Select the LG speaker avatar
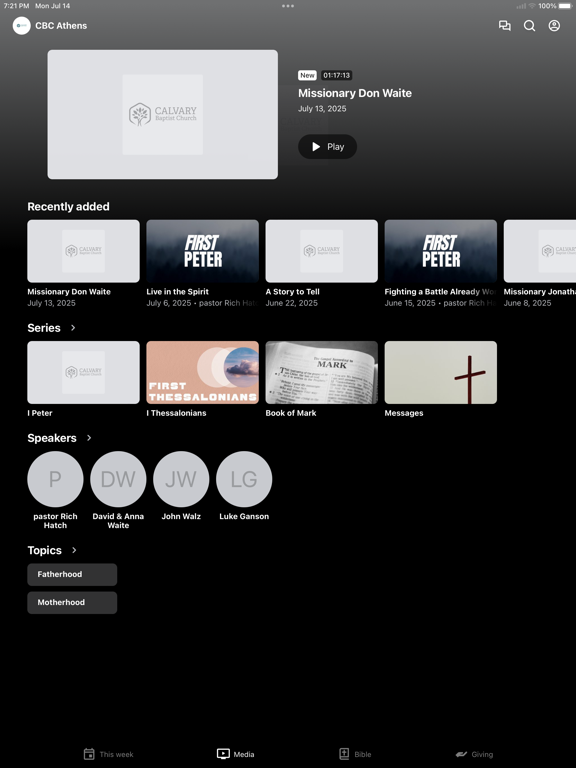The image size is (576, 768). point(244,479)
